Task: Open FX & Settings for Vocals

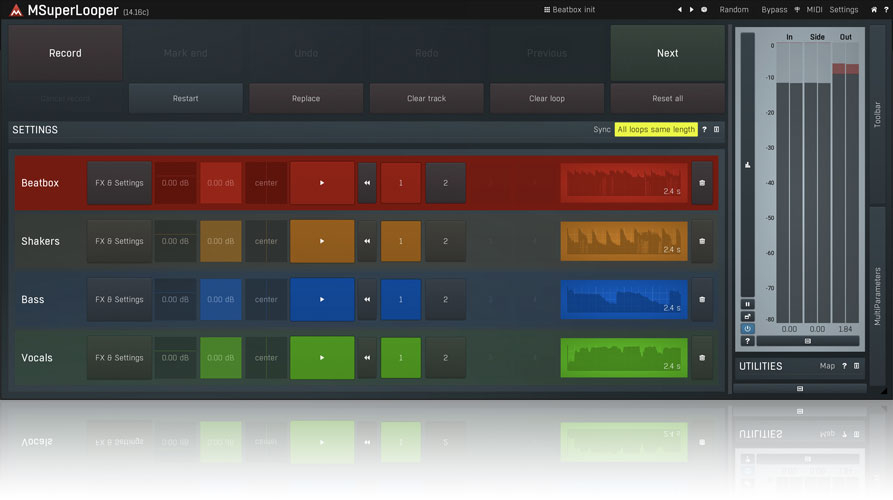Action: point(119,358)
